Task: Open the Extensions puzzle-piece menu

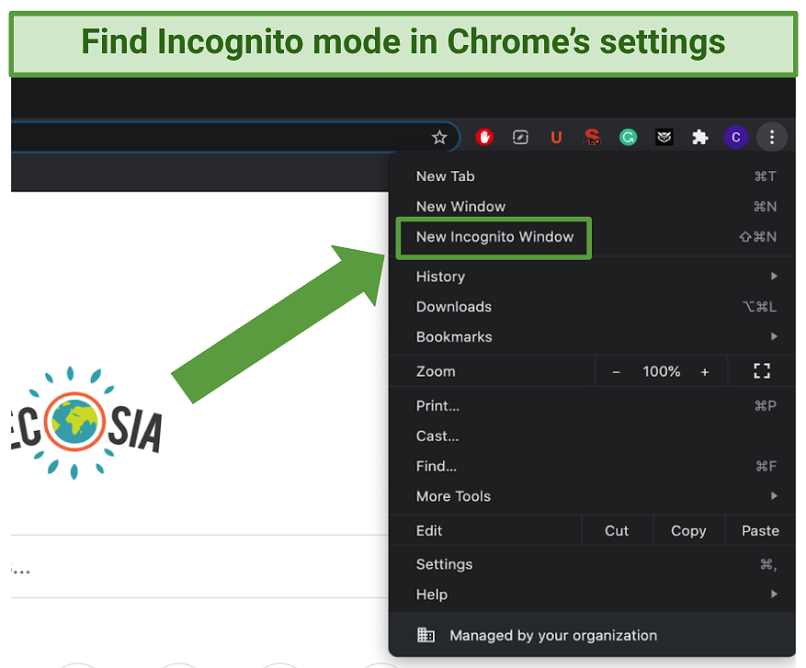Action: click(700, 137)
